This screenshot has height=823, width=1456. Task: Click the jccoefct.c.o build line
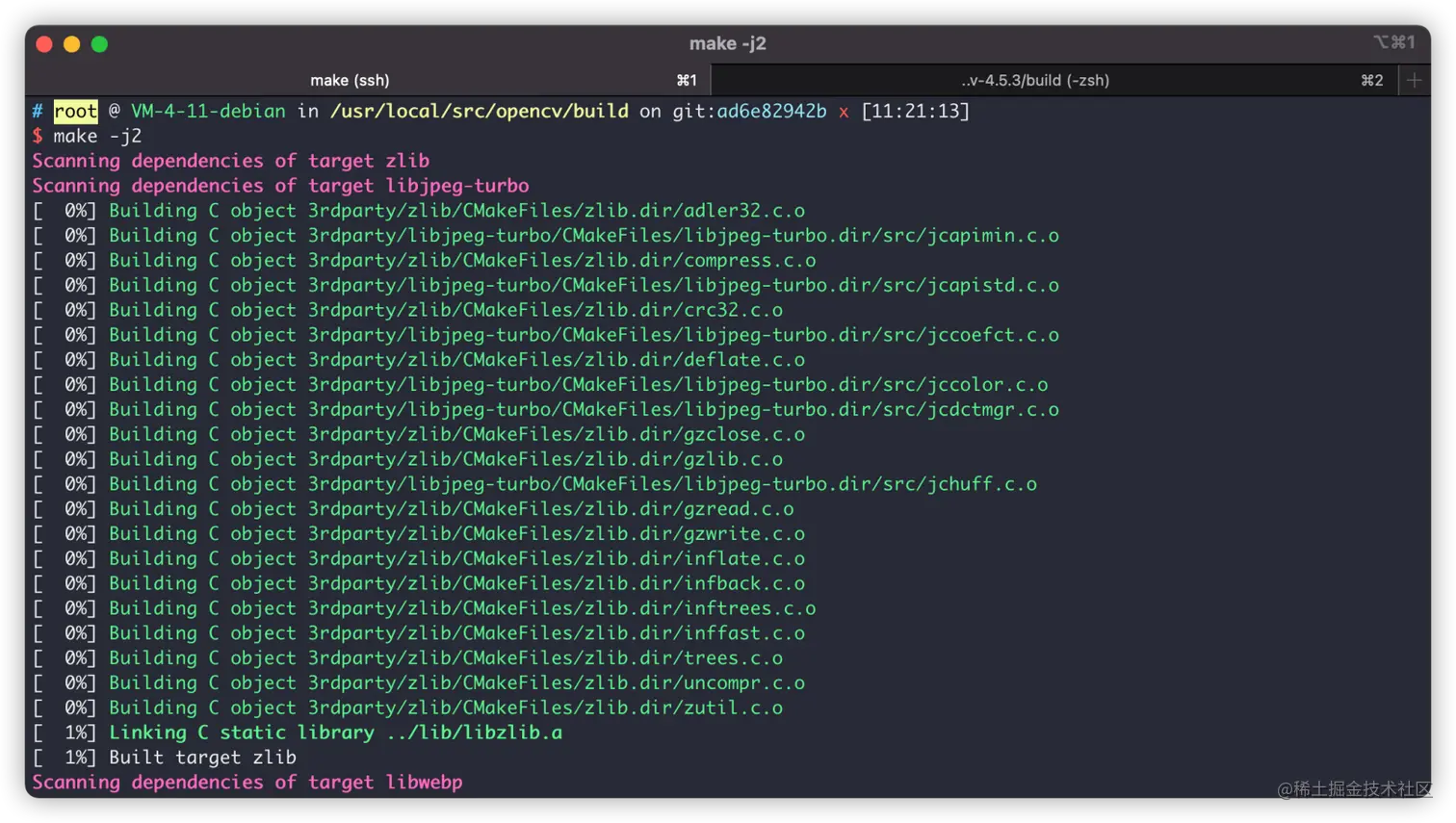tap(546, 335)
